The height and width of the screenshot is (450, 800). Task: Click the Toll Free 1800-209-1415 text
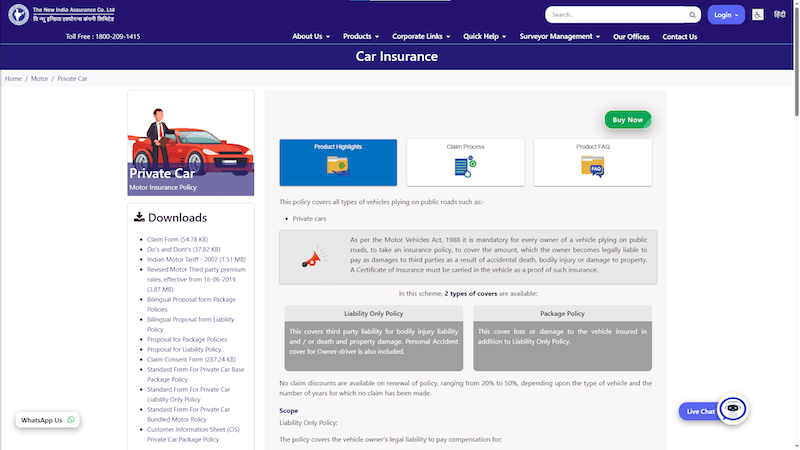(103, 36)
